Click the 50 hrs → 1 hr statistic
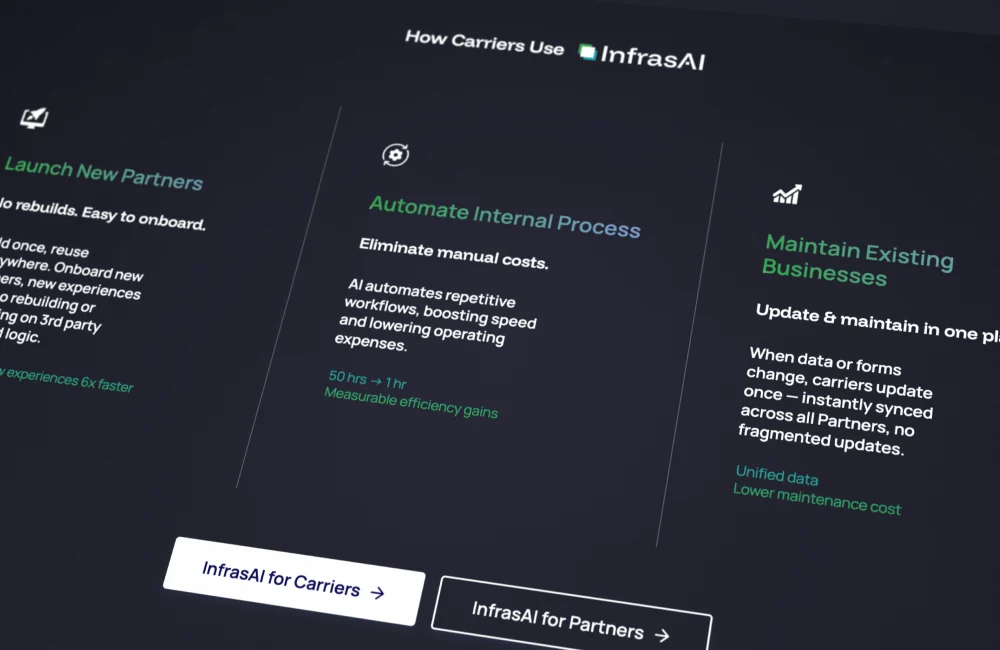 (x=367, y=380)
